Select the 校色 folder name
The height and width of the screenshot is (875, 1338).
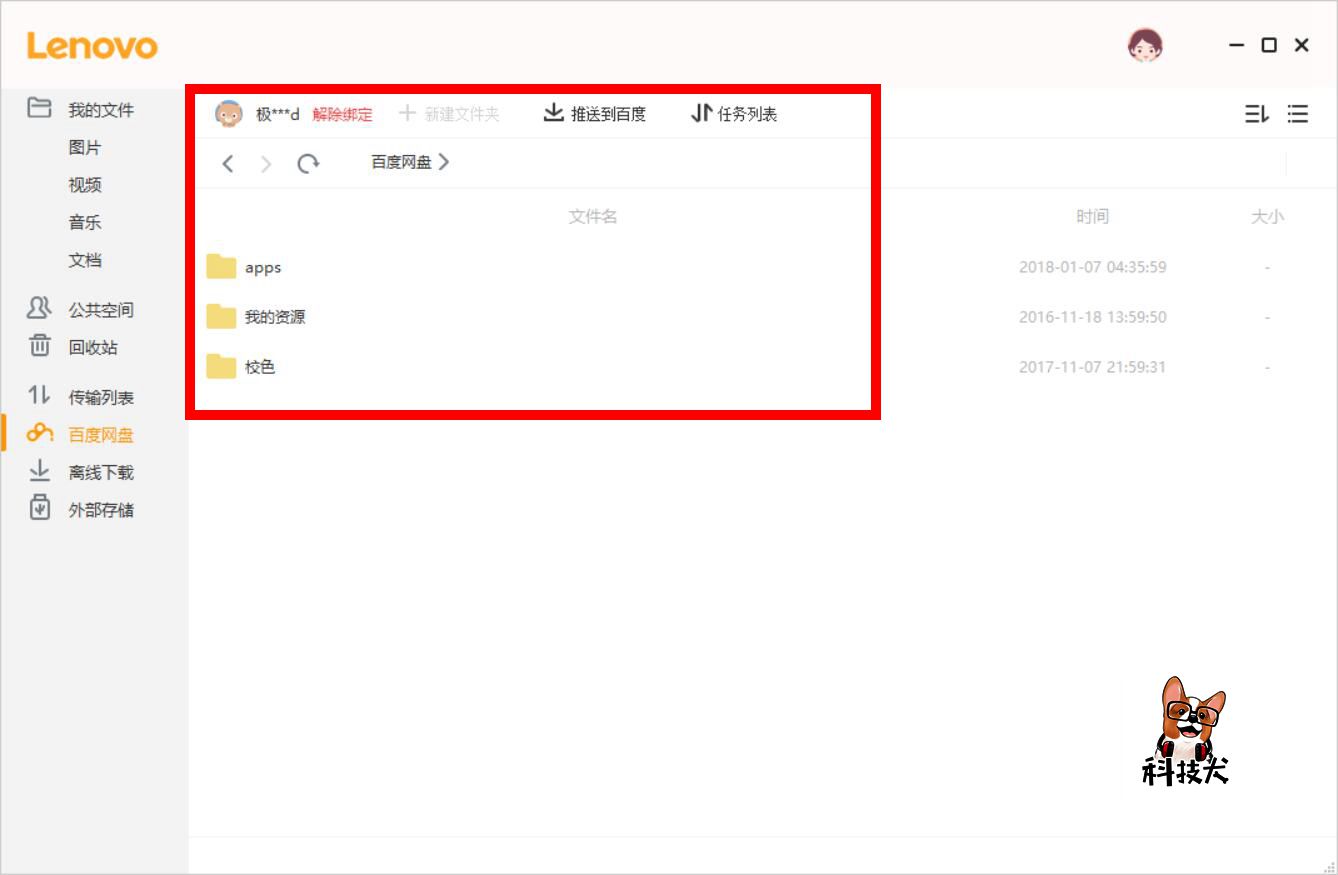[260, 367]
